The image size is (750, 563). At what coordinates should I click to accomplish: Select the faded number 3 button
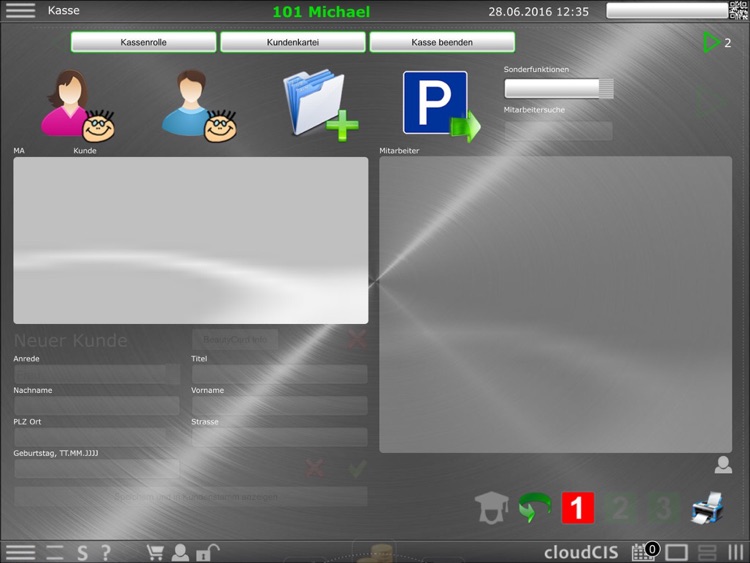tap(663, 508)
